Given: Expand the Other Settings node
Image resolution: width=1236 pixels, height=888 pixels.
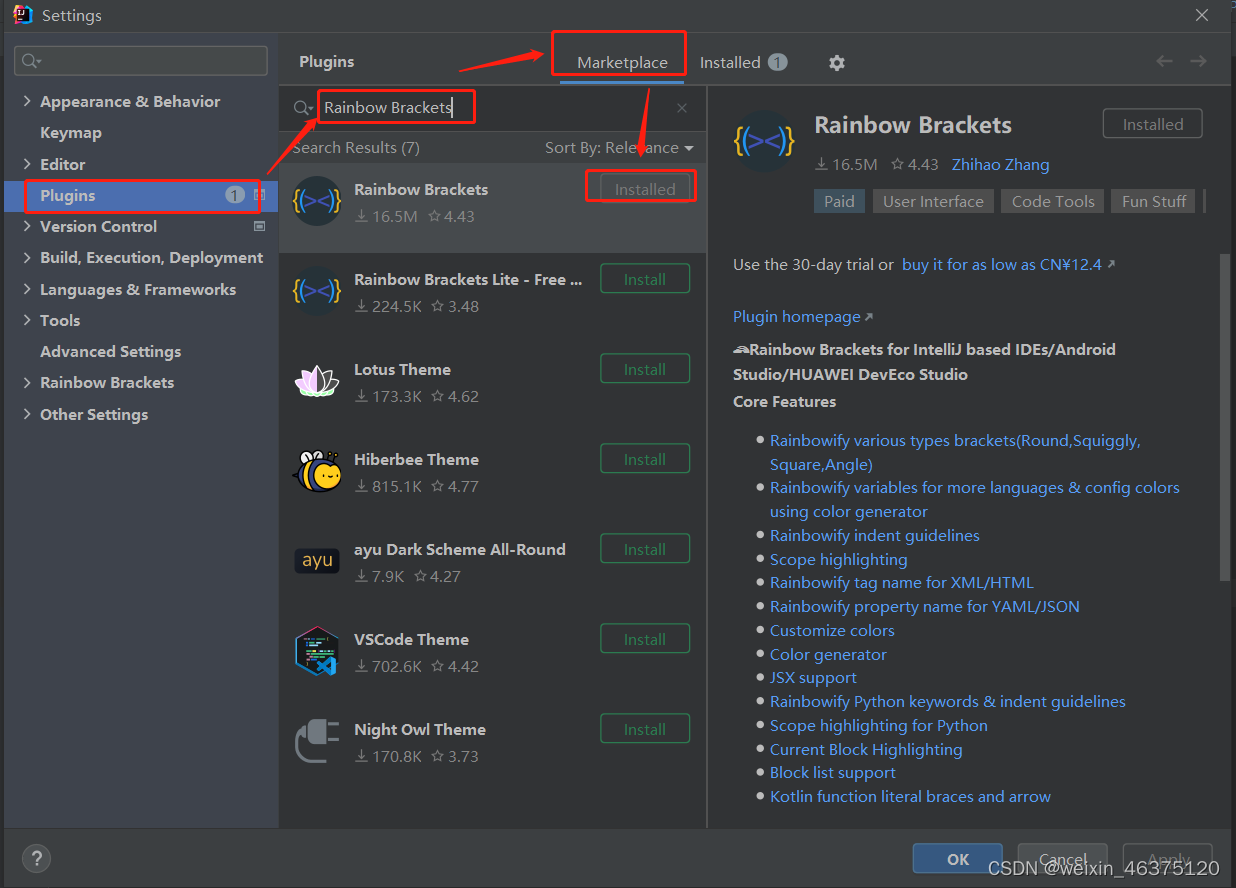Looking at the screenshot, I should [x=26, y=415].
